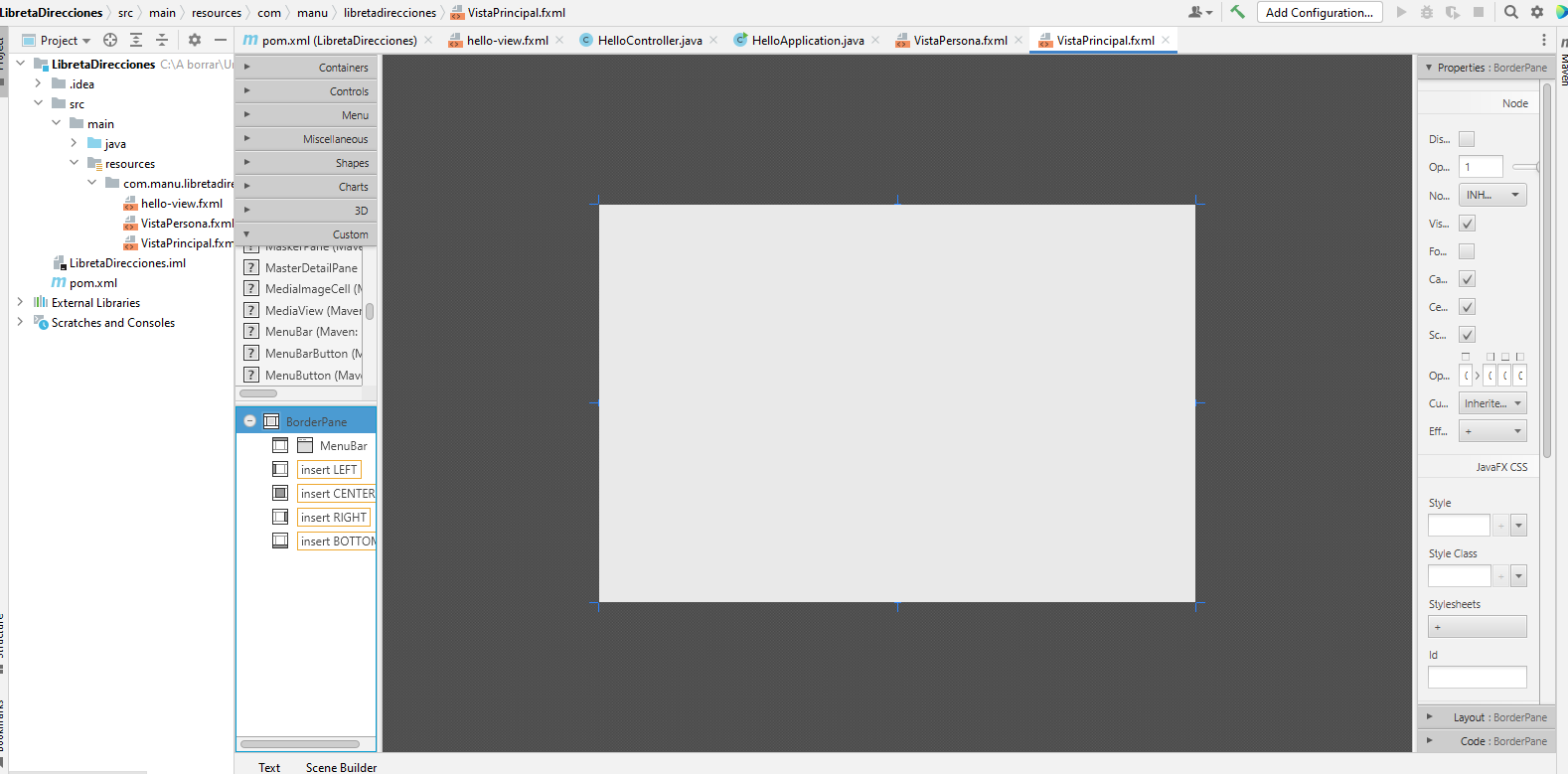The width and height of the screenshot is (1568, 774).
Task: Select pom.xml in project tree
Action: [x=84, y=283]
